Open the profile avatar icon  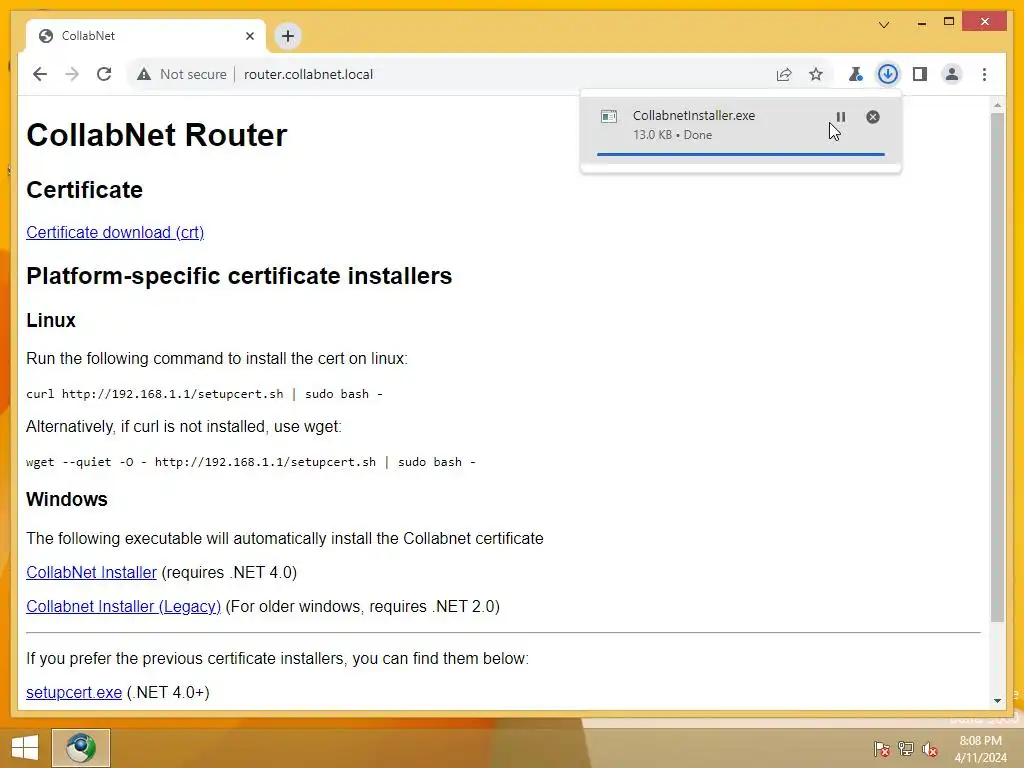point(952,74)
